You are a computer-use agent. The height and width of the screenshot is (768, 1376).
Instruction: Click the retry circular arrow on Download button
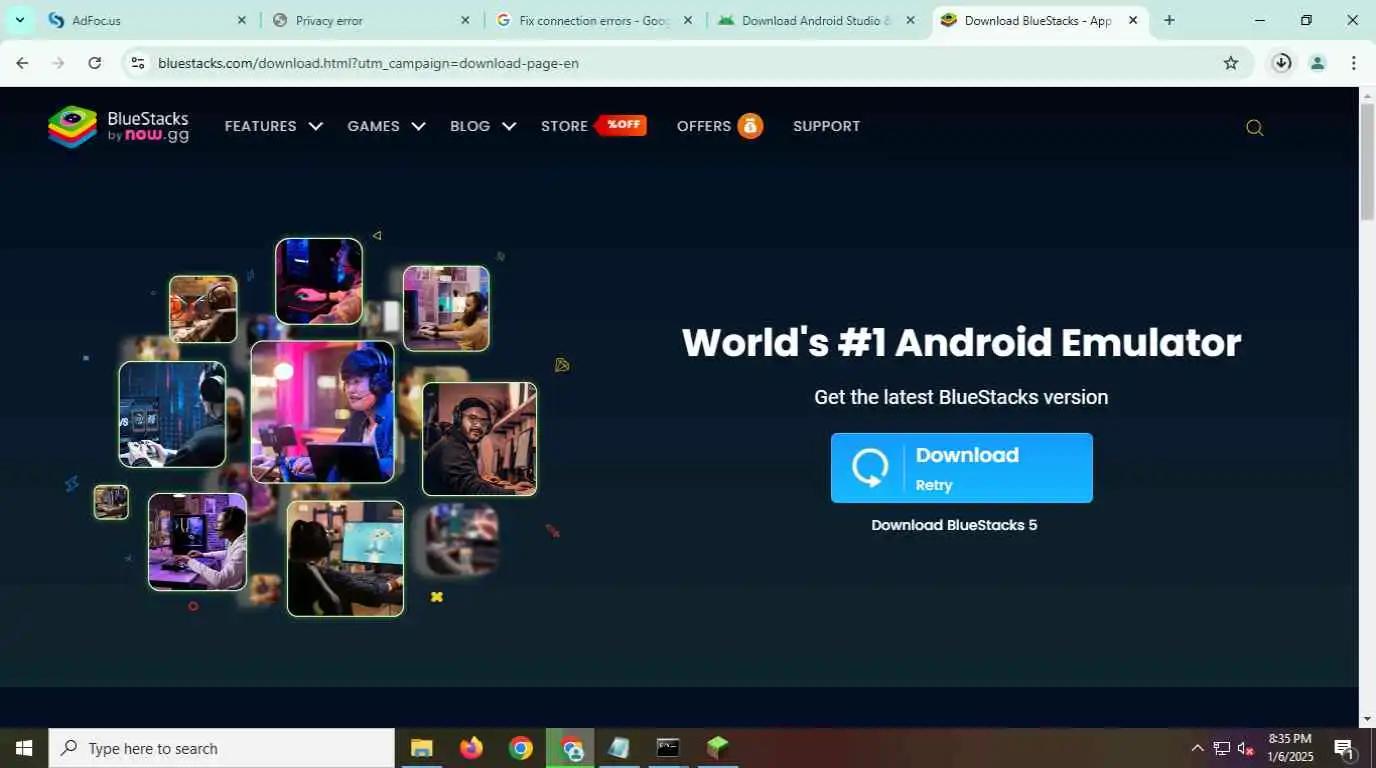[870, 468]
